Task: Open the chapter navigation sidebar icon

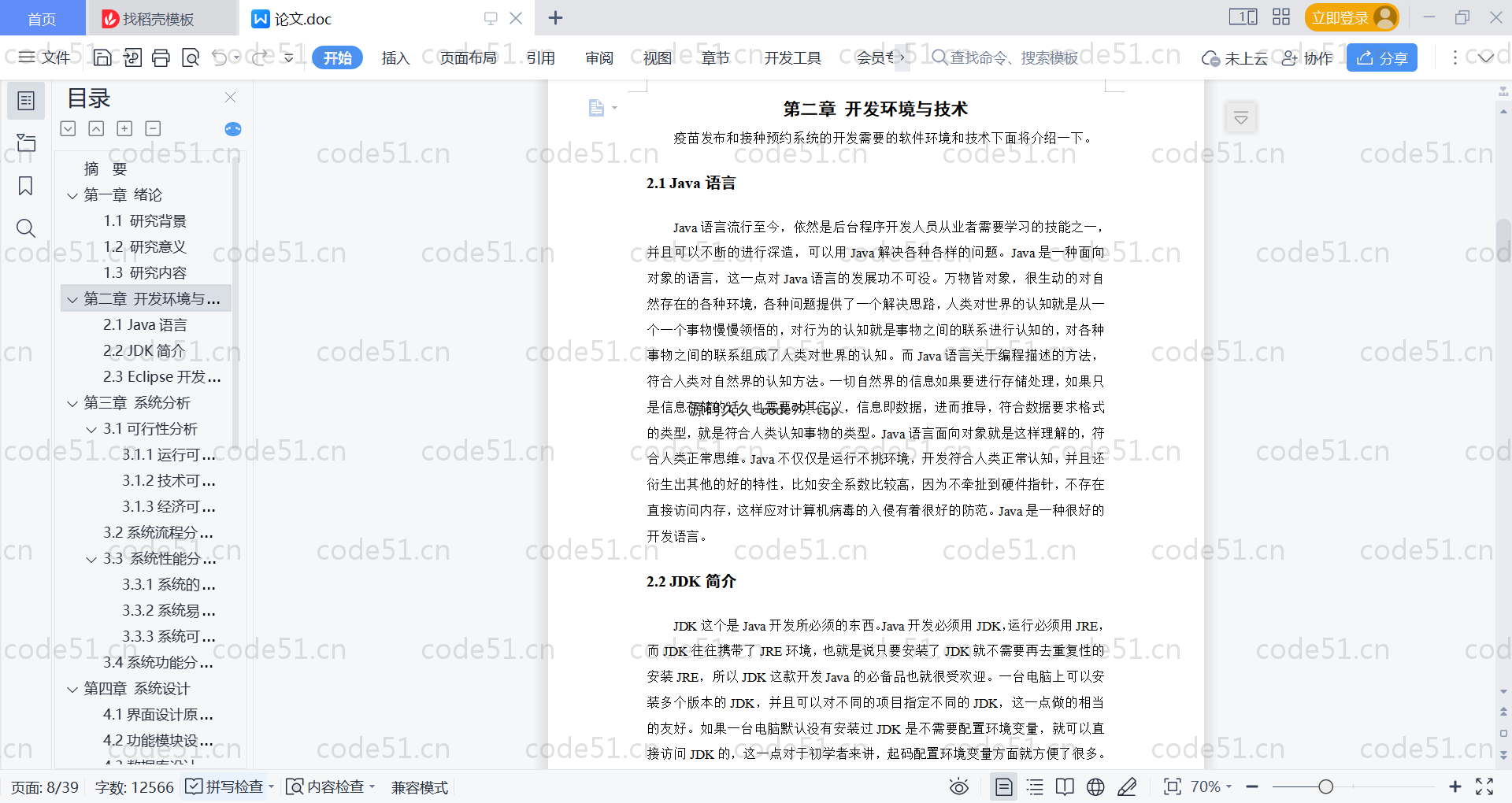Action: pos(26,142)
